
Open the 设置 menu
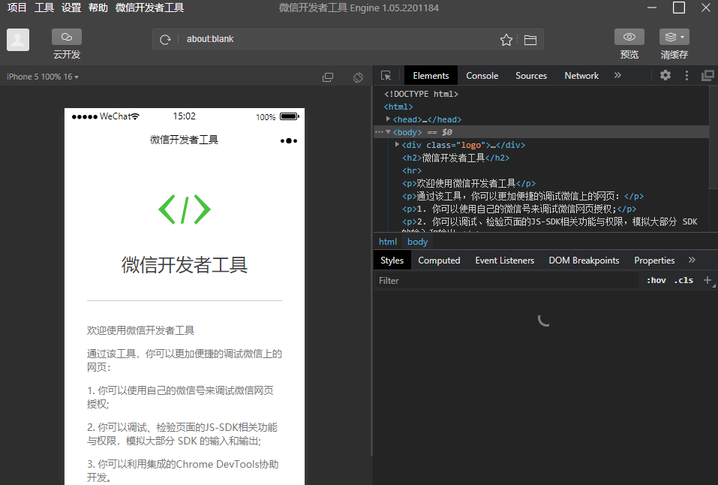71,8
